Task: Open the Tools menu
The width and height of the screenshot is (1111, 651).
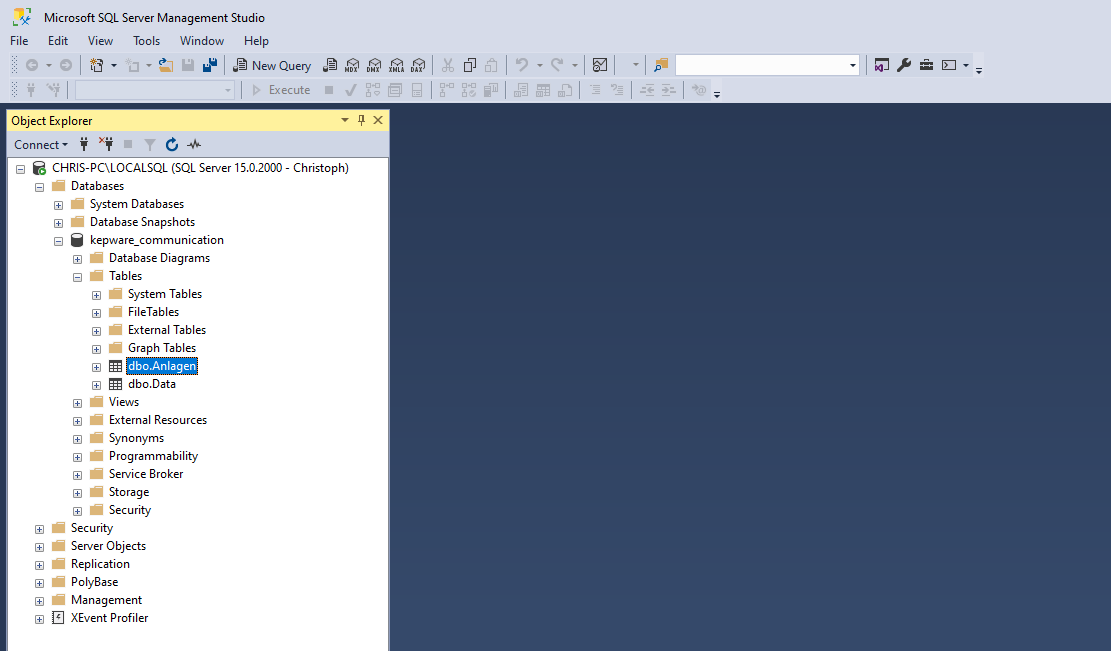Action: [x=147, y=41]
